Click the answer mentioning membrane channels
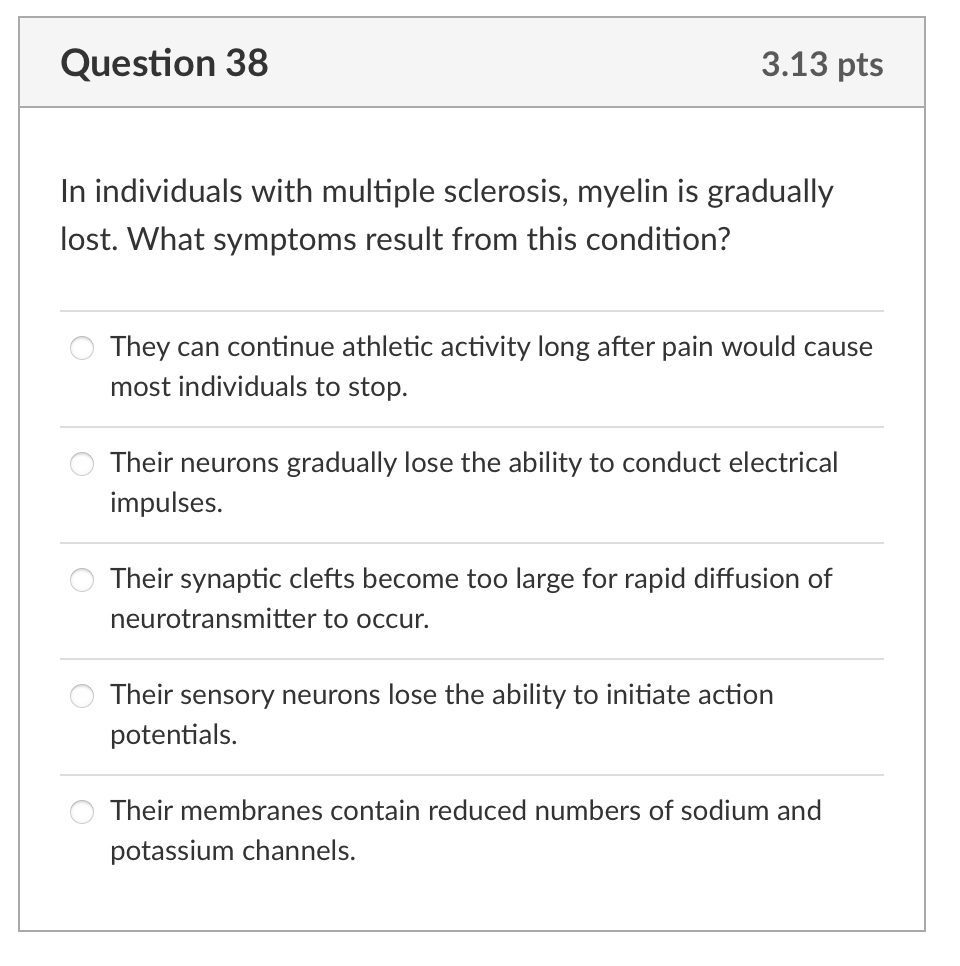 point(465,830)
